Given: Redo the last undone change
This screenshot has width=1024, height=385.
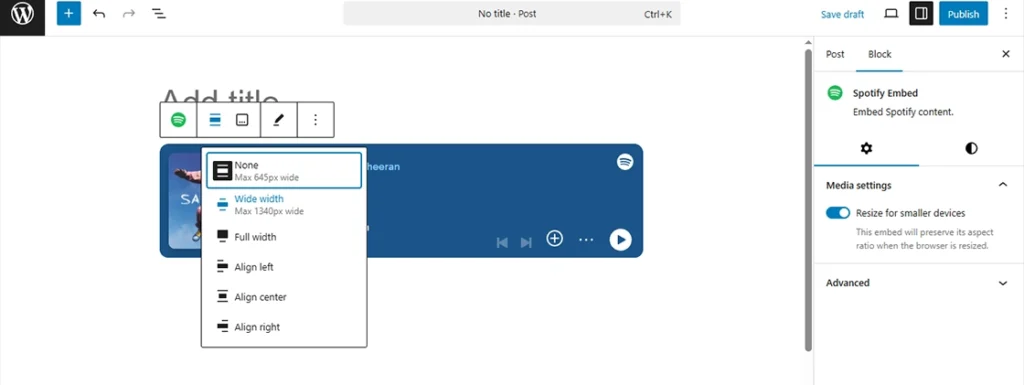Looking at the screenshot, I should [x=129, y=14].
